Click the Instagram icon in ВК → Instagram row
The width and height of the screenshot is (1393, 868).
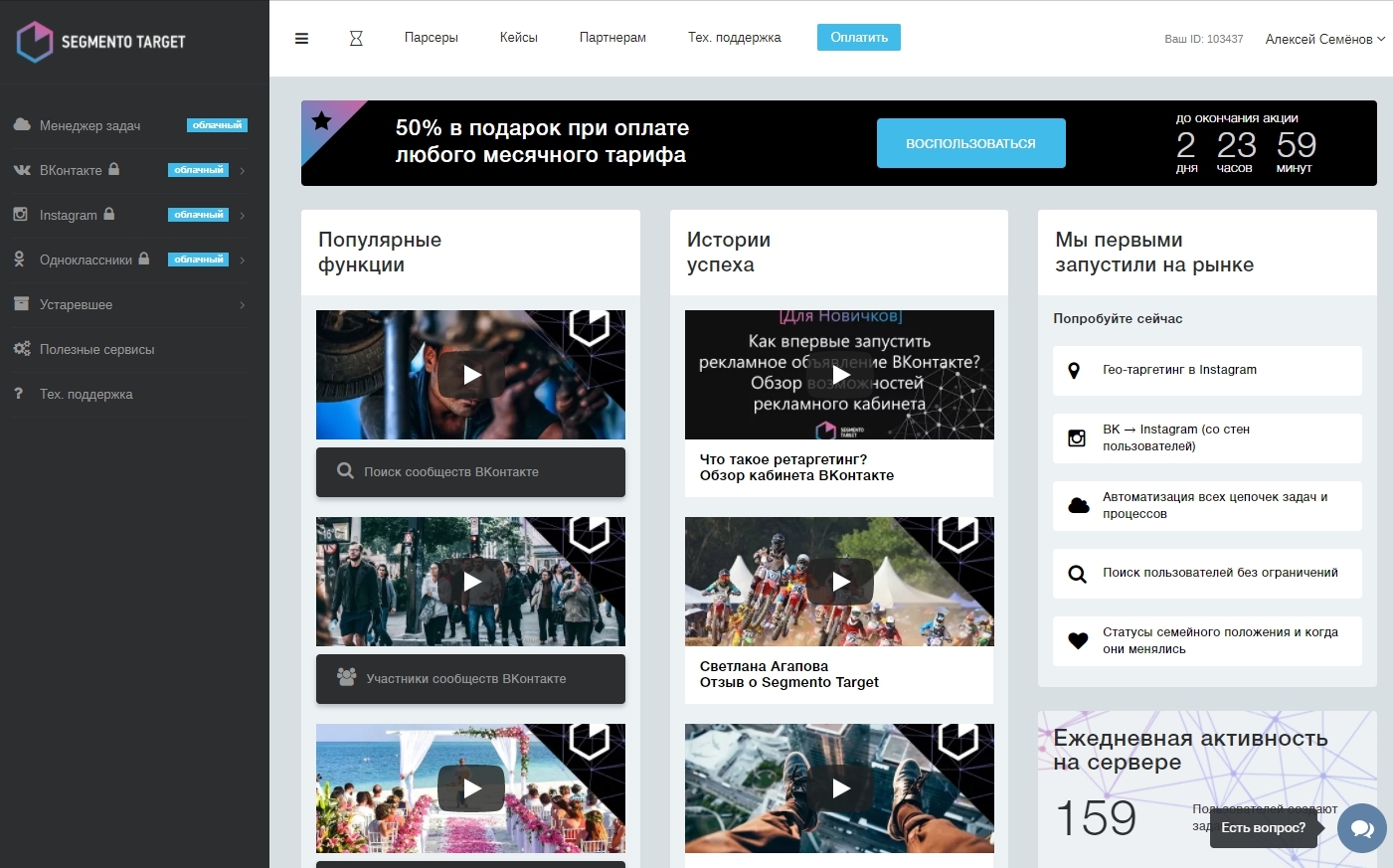[1077, 438]
